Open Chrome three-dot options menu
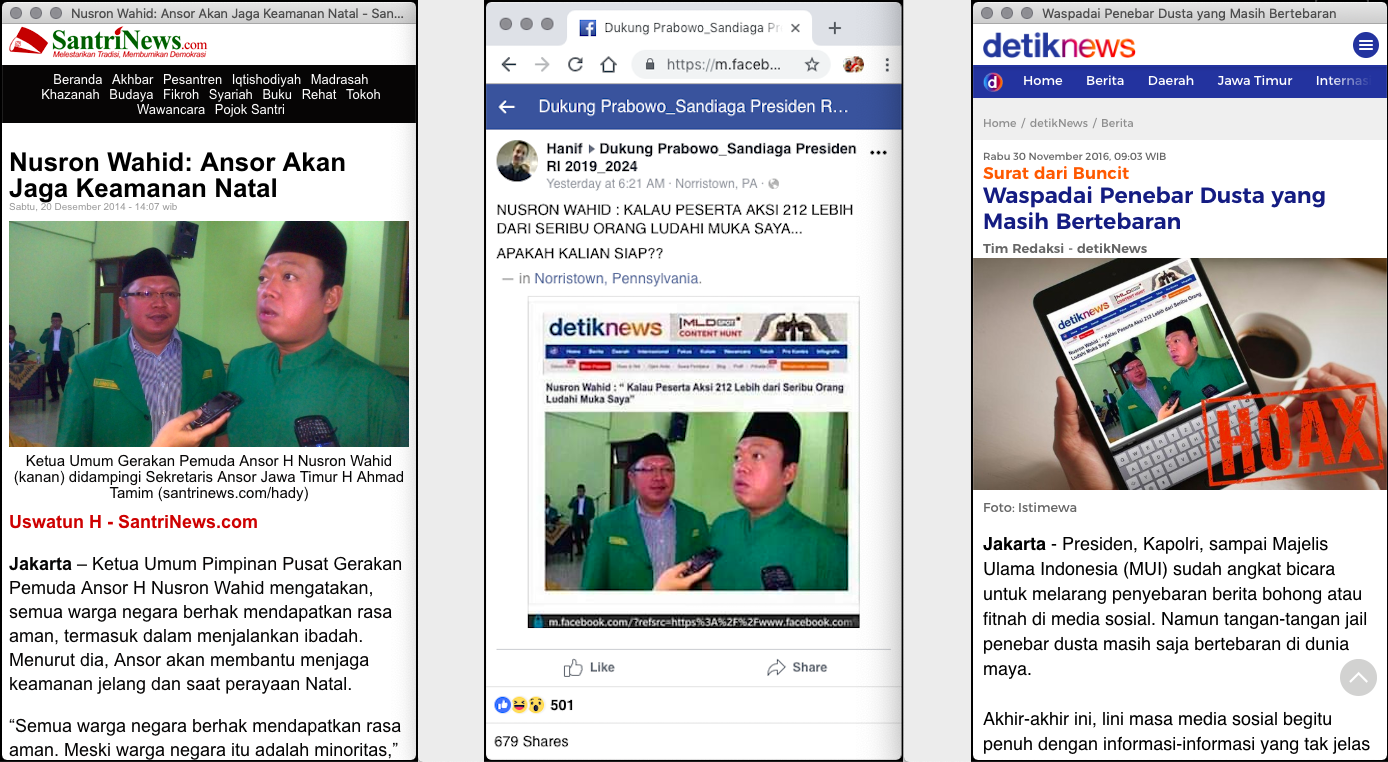Viewport: 1388px width, 762px height. (x=887, y=65)
